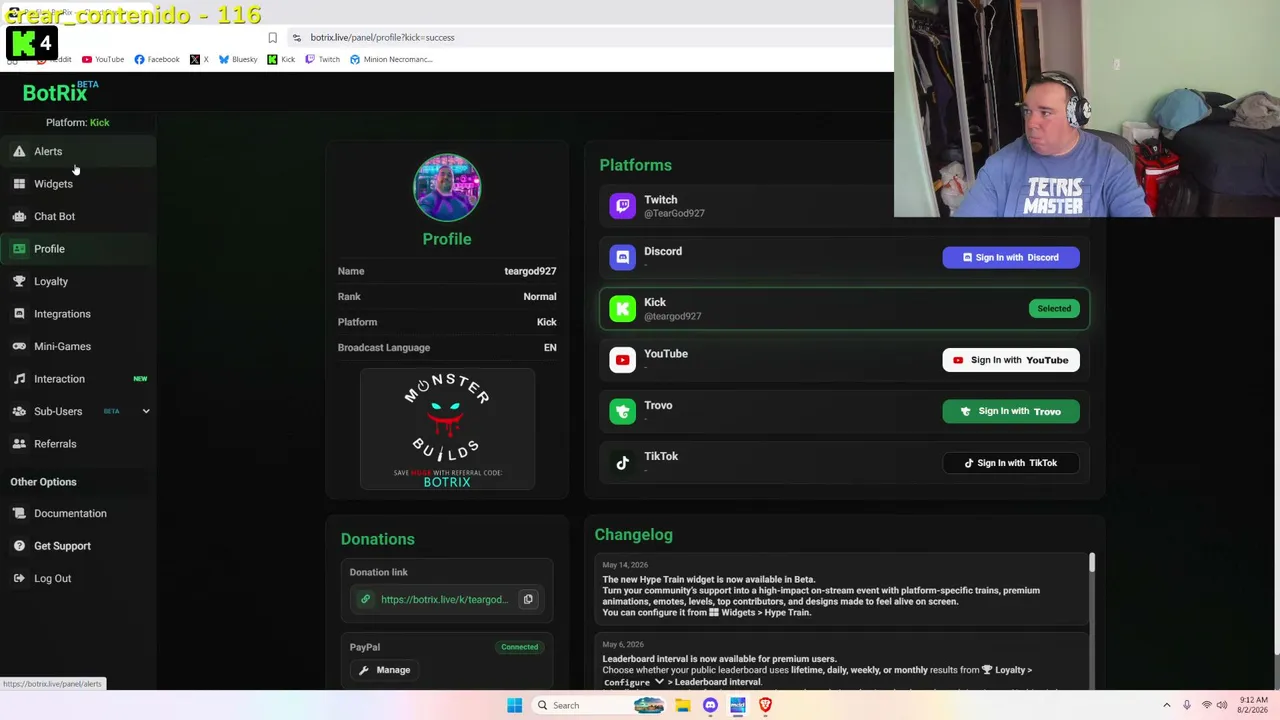Screen dimensions: 1280x720
Task: Open Mini-Games from the sidebar
Action: point(62,346)
